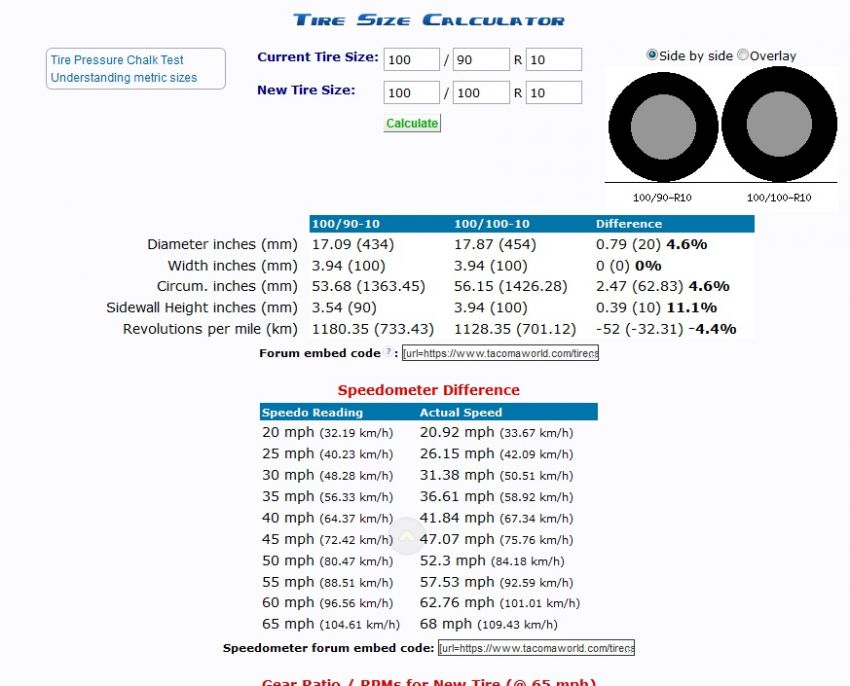This screenshot has width=850, height=686.
Task: Click the Diameter inches (mm) row label
Action: click(222, 245)
